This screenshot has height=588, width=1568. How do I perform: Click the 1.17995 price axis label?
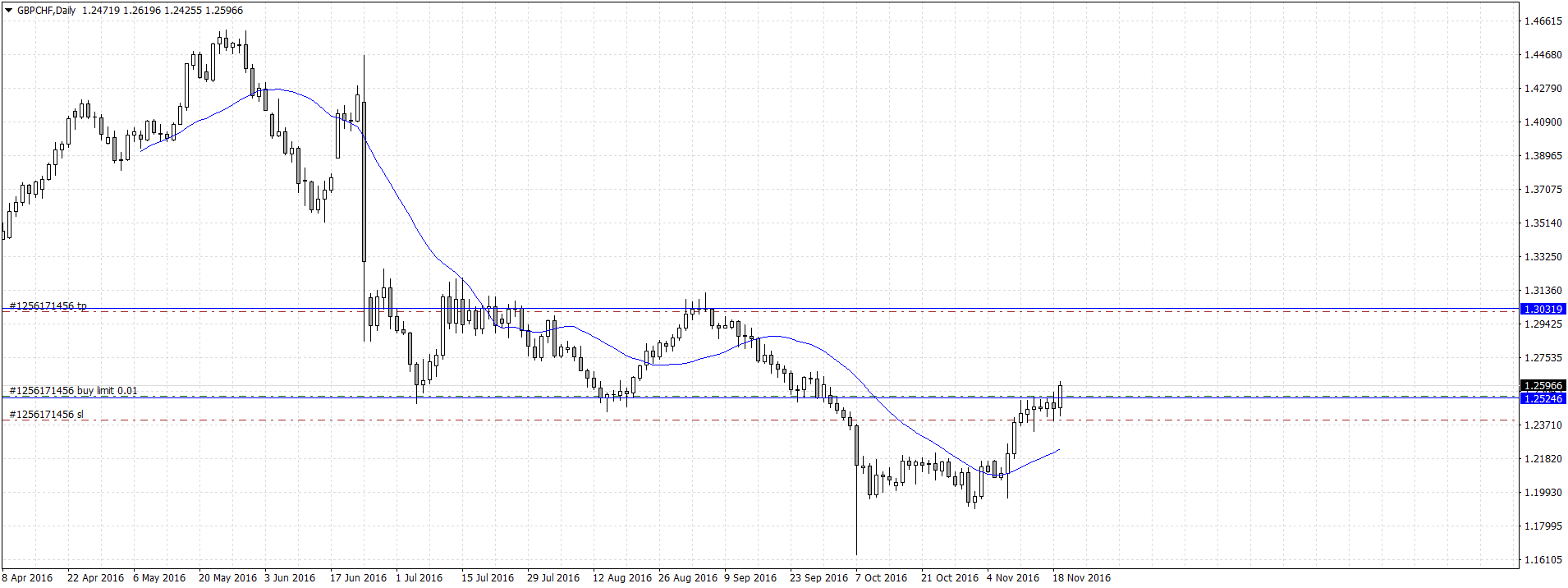[1543, 526]
